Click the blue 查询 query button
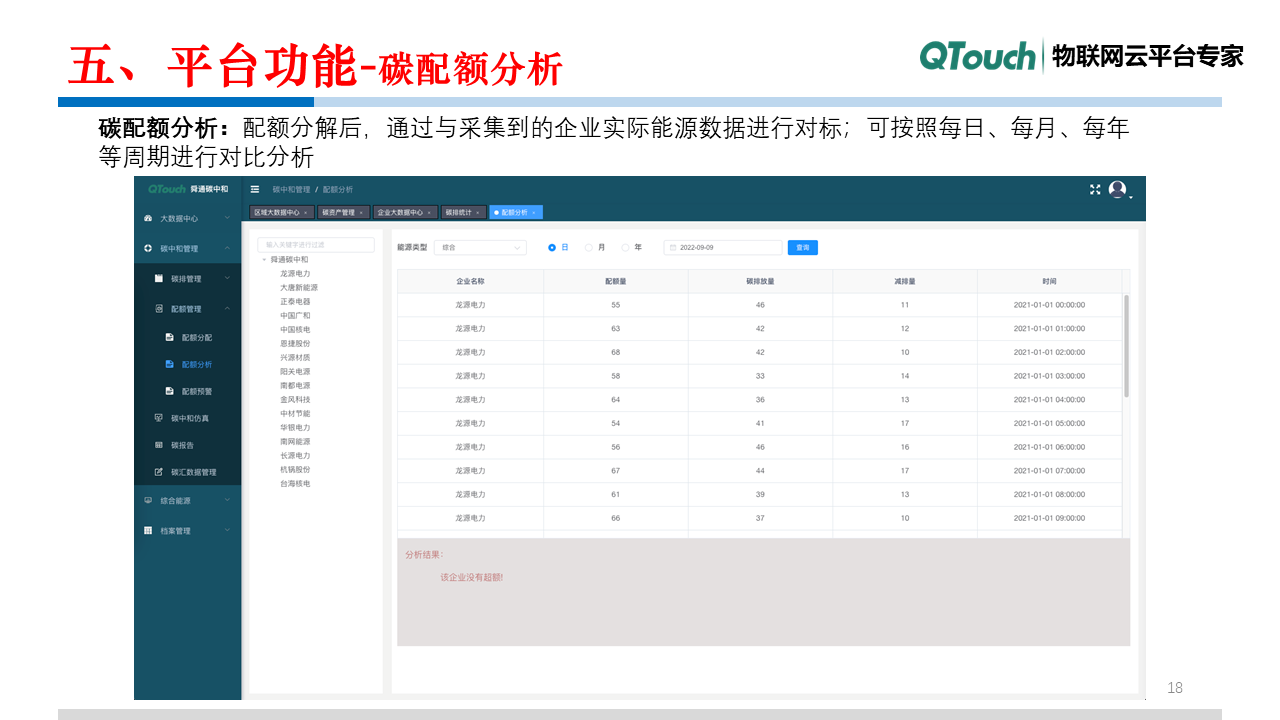Viewport: 1280px width, 720px height. tap(802, 248)
